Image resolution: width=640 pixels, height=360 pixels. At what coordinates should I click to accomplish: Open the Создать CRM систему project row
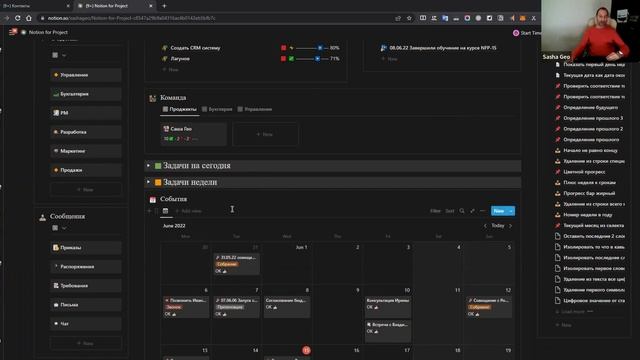195,48
